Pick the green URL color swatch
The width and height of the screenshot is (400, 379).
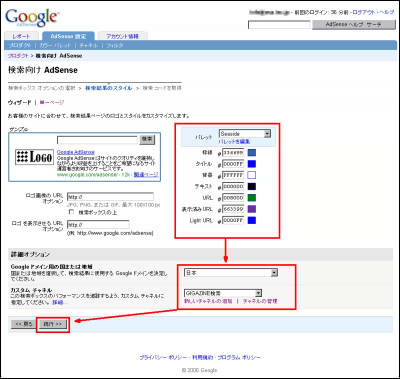252,198
